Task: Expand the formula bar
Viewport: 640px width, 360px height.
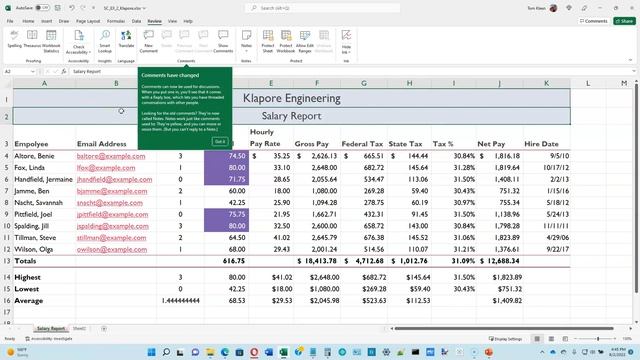Action: (633, 71)
